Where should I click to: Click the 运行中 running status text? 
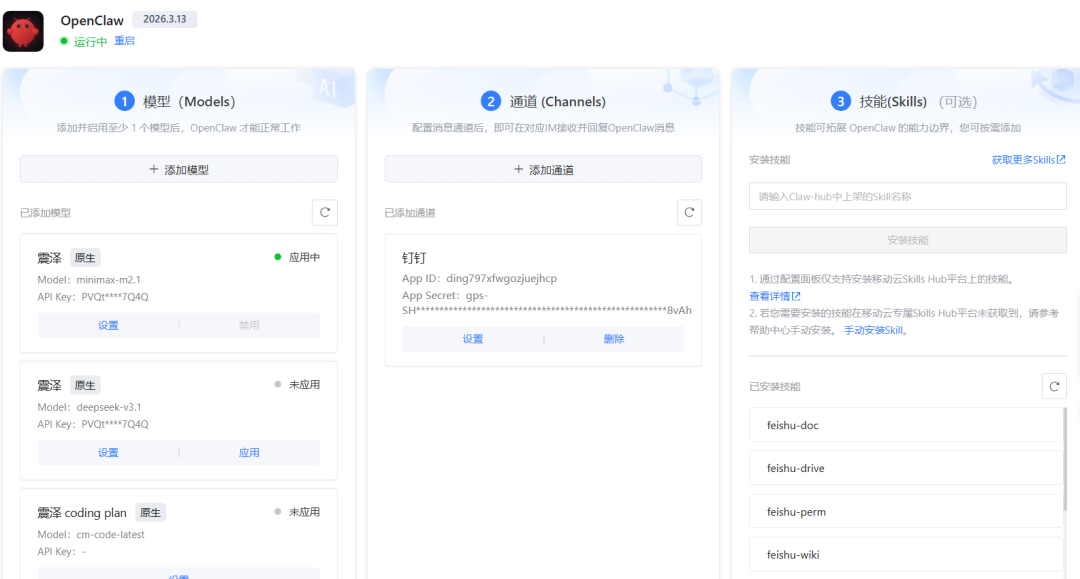tap(90, 41)
